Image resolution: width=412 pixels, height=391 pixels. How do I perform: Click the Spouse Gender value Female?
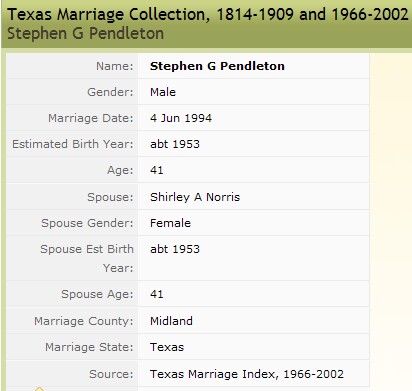pyautogui.click(x=170, y=223)
